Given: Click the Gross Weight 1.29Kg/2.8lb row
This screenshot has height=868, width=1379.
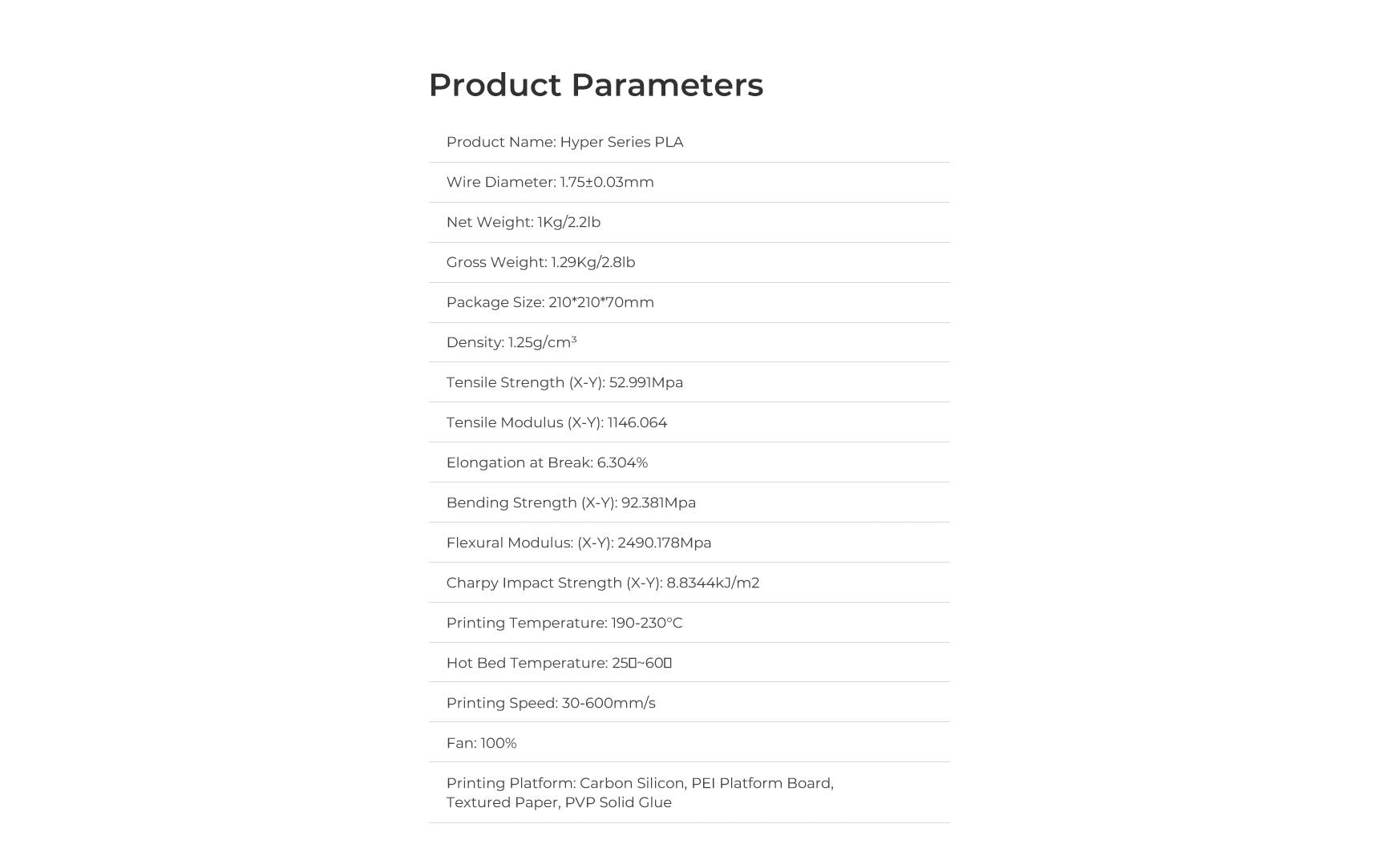Looking at the screenshot, I should [x=540, y=263].
